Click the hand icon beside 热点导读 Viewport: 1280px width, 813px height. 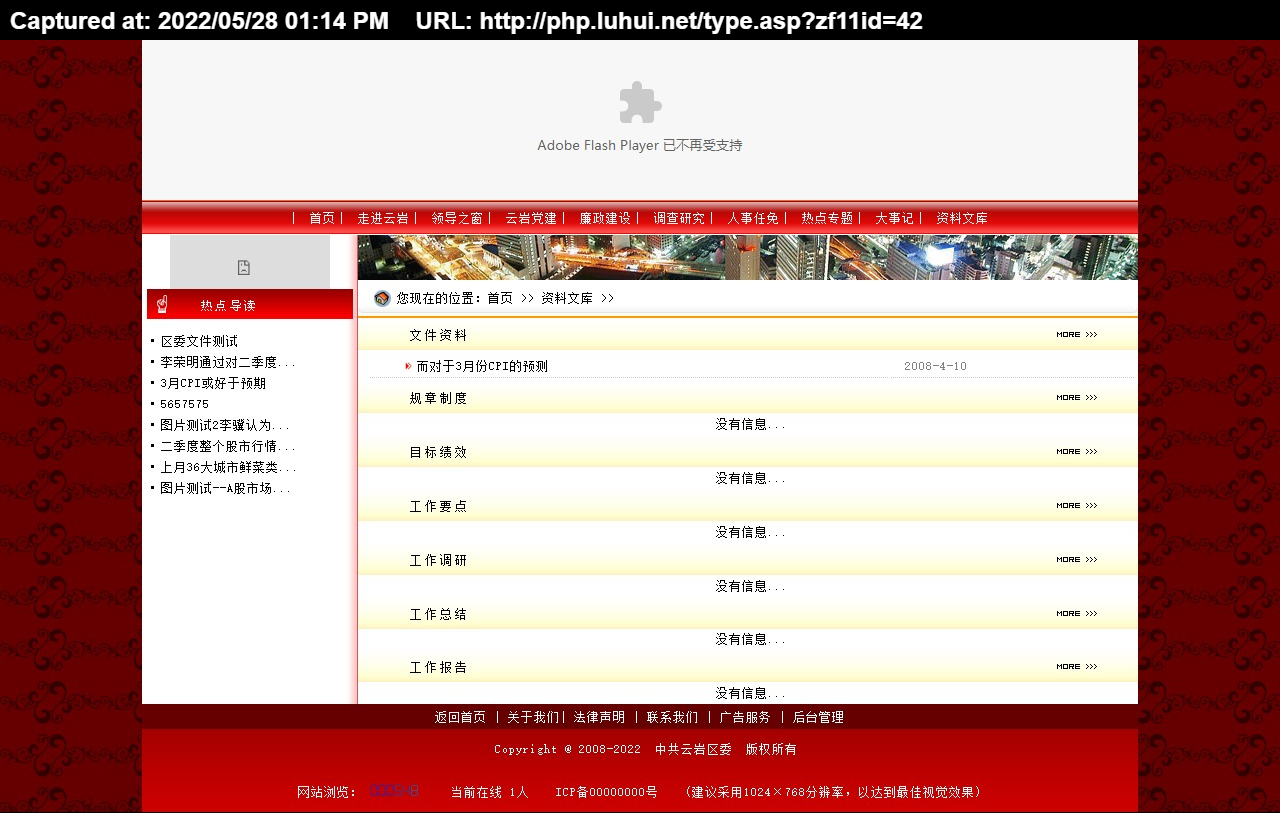pos(162,304)
